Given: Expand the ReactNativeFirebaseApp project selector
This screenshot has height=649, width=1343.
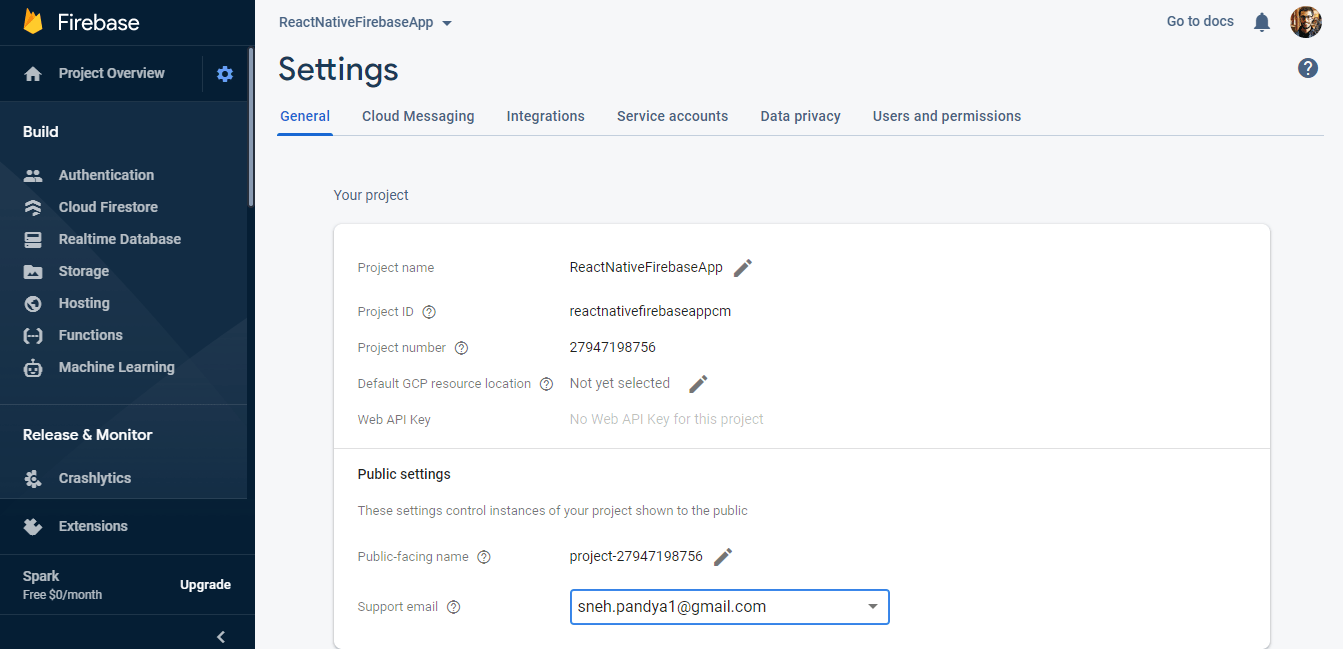Looking at the screenshot, I should point(365,22).
